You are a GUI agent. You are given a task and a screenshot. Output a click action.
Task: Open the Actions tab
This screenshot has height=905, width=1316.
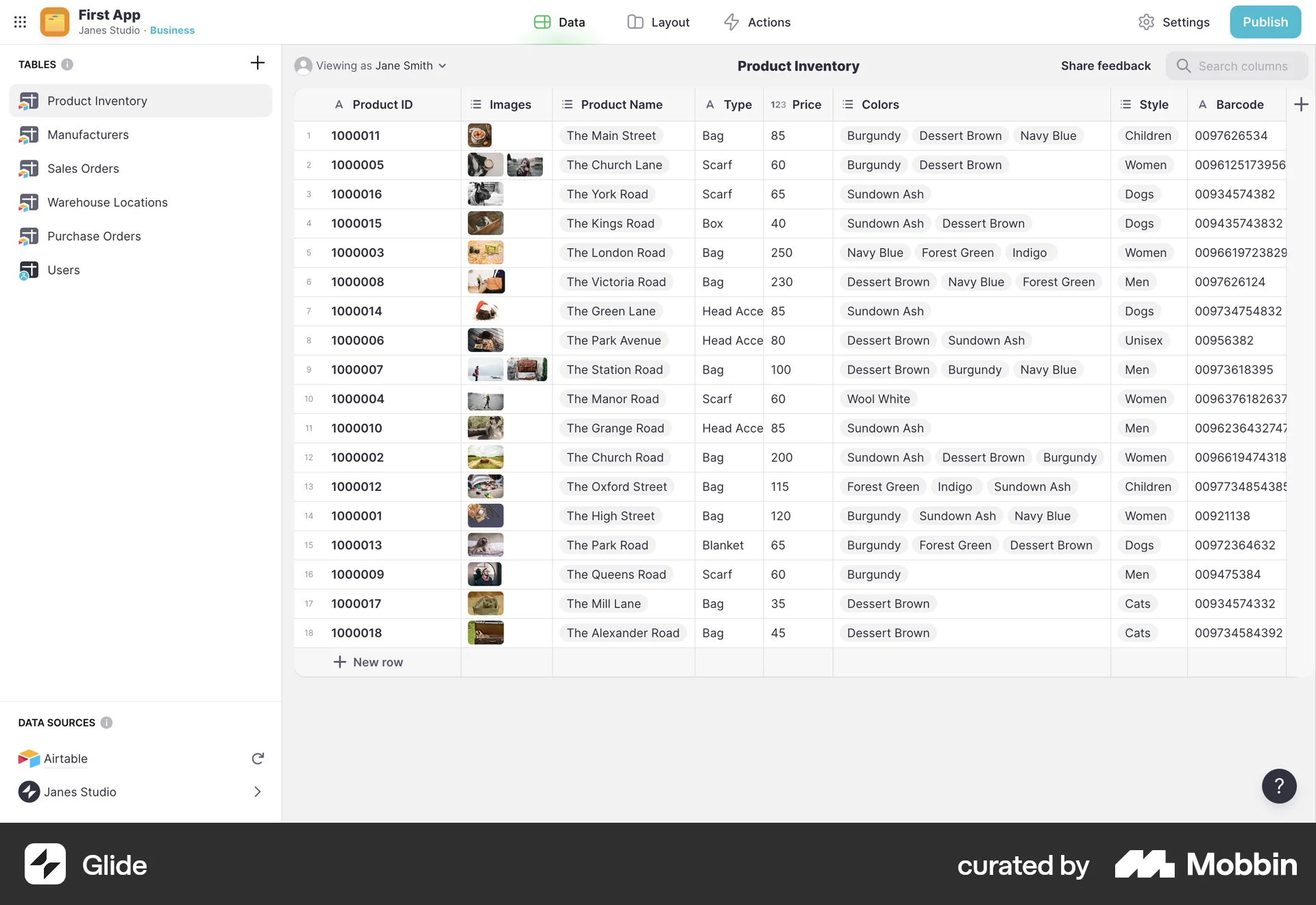pyautogui.click(x=757, y=22)
